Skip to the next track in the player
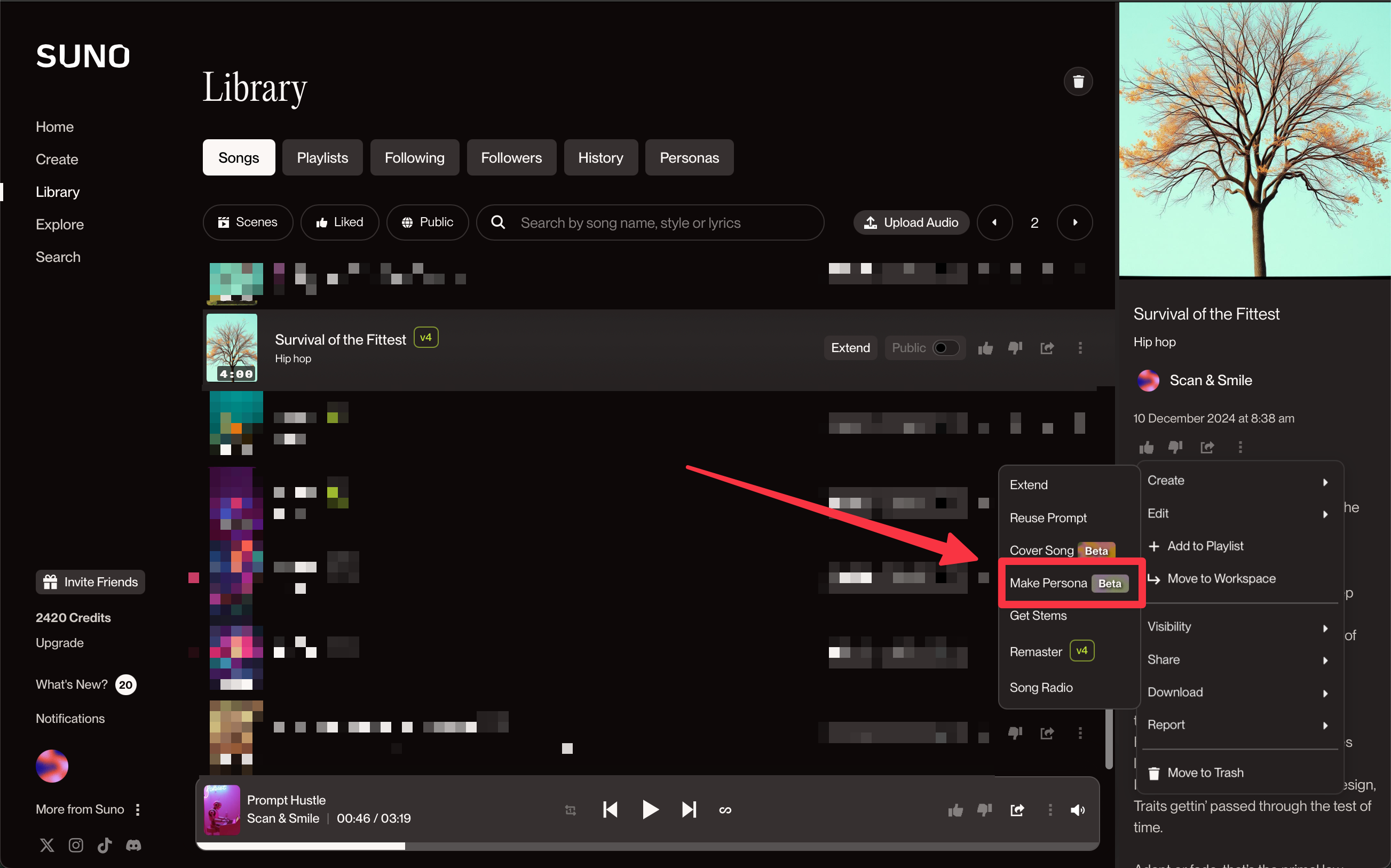1391x868 pixels. (689, 810)
